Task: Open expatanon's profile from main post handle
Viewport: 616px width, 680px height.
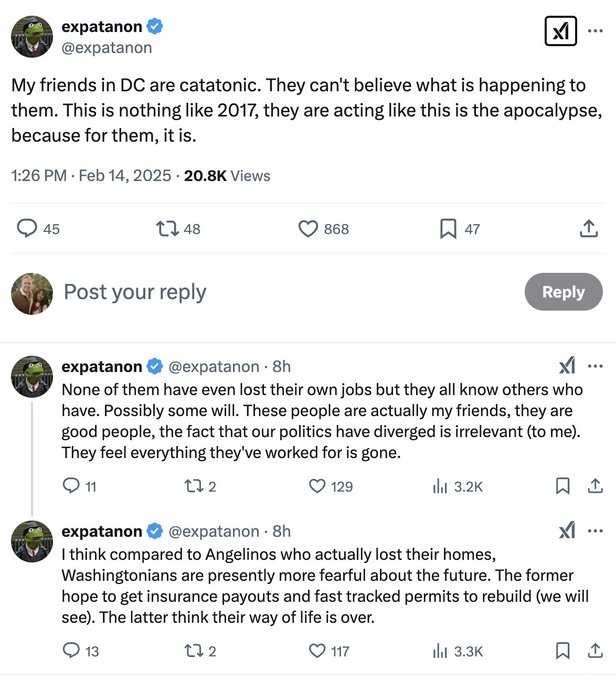Action: point(107,47)
